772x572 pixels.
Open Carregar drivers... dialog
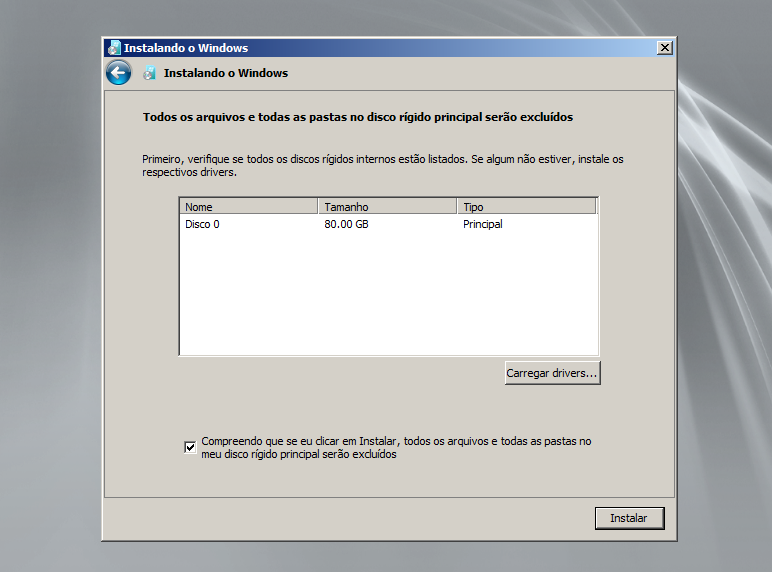click(x=552, y=373)
